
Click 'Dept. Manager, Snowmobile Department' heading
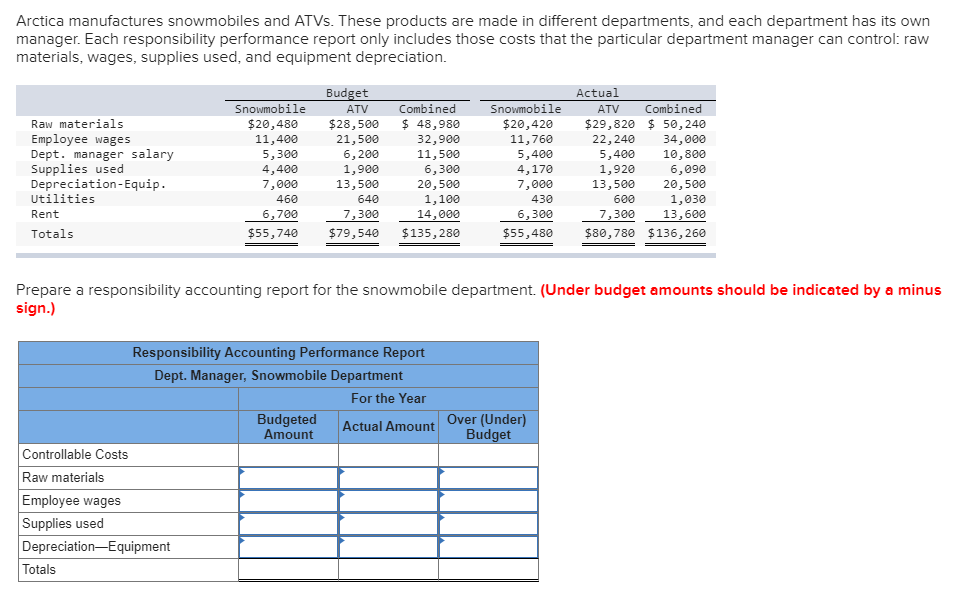[x=278, y=375]
